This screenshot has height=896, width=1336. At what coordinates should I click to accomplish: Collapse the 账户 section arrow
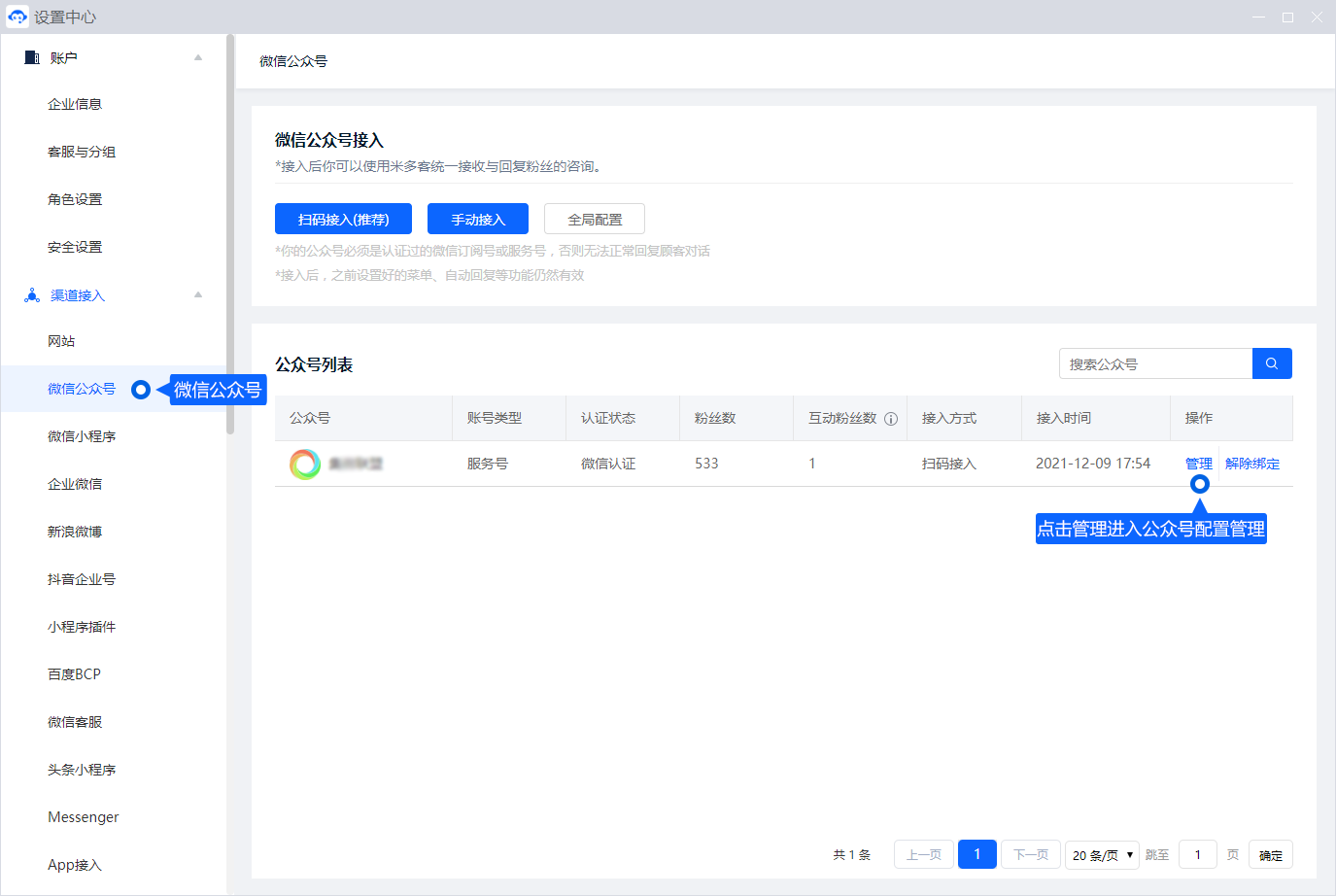198,57
